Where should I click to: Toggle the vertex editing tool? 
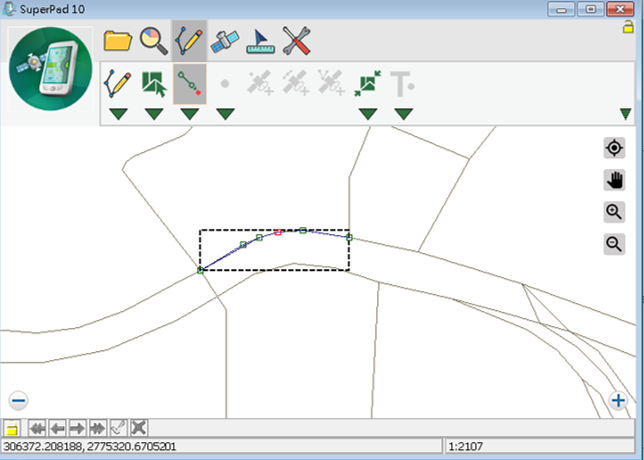pos(190,84)
